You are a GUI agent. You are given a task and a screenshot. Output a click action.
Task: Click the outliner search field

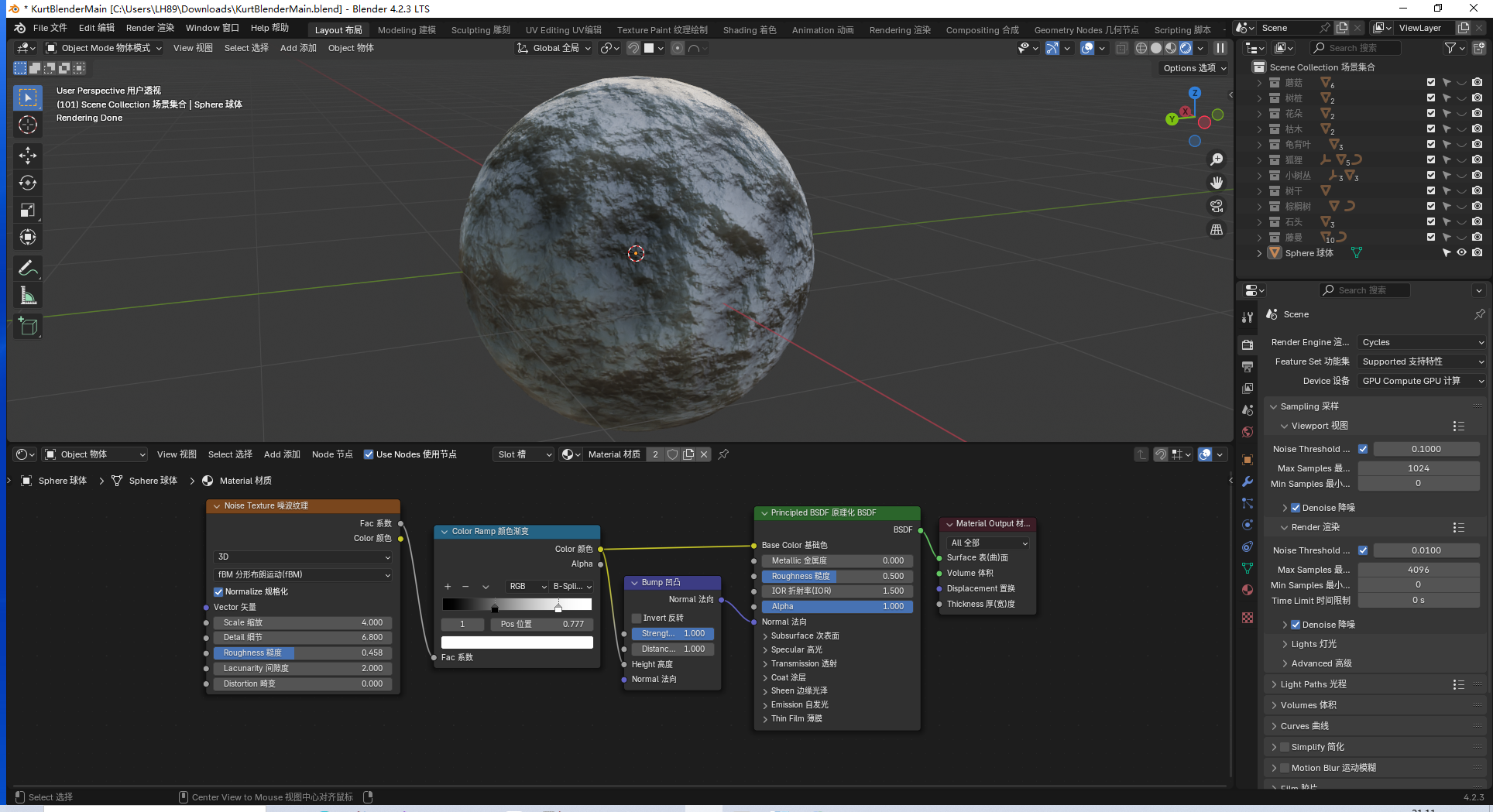pyautogui.click(x=1360, y=48)
